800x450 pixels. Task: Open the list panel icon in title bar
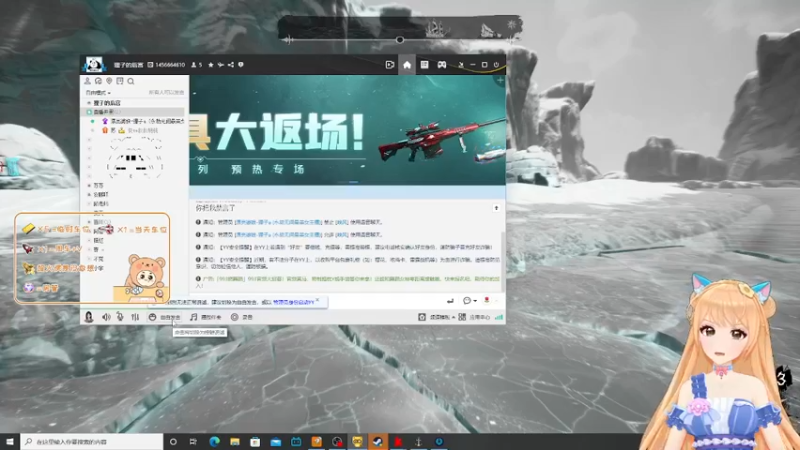(x=424, y=65)
